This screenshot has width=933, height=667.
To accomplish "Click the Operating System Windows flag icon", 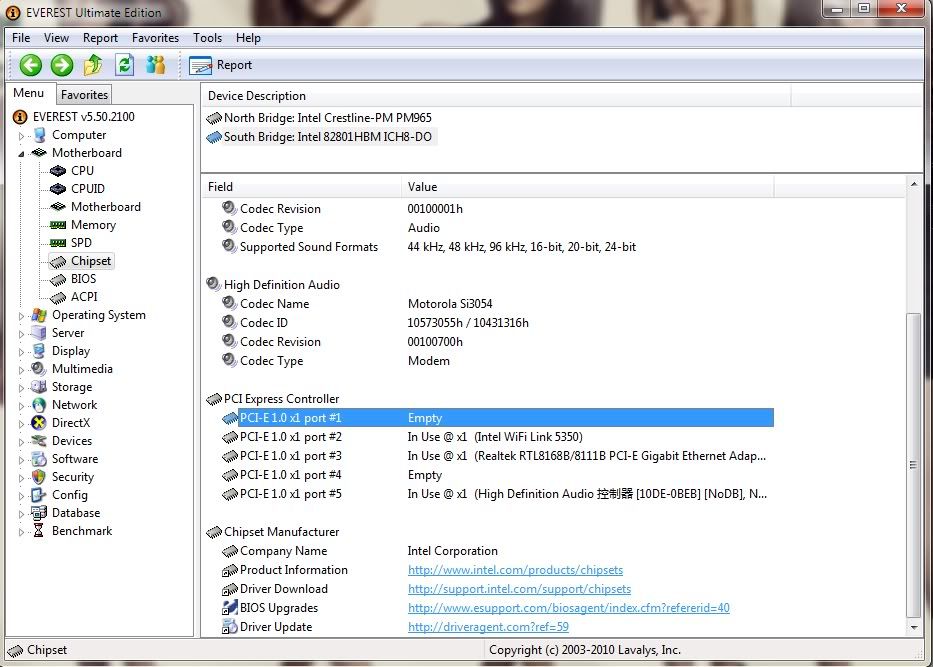I will pyautogui.click(x=39, y=315).
